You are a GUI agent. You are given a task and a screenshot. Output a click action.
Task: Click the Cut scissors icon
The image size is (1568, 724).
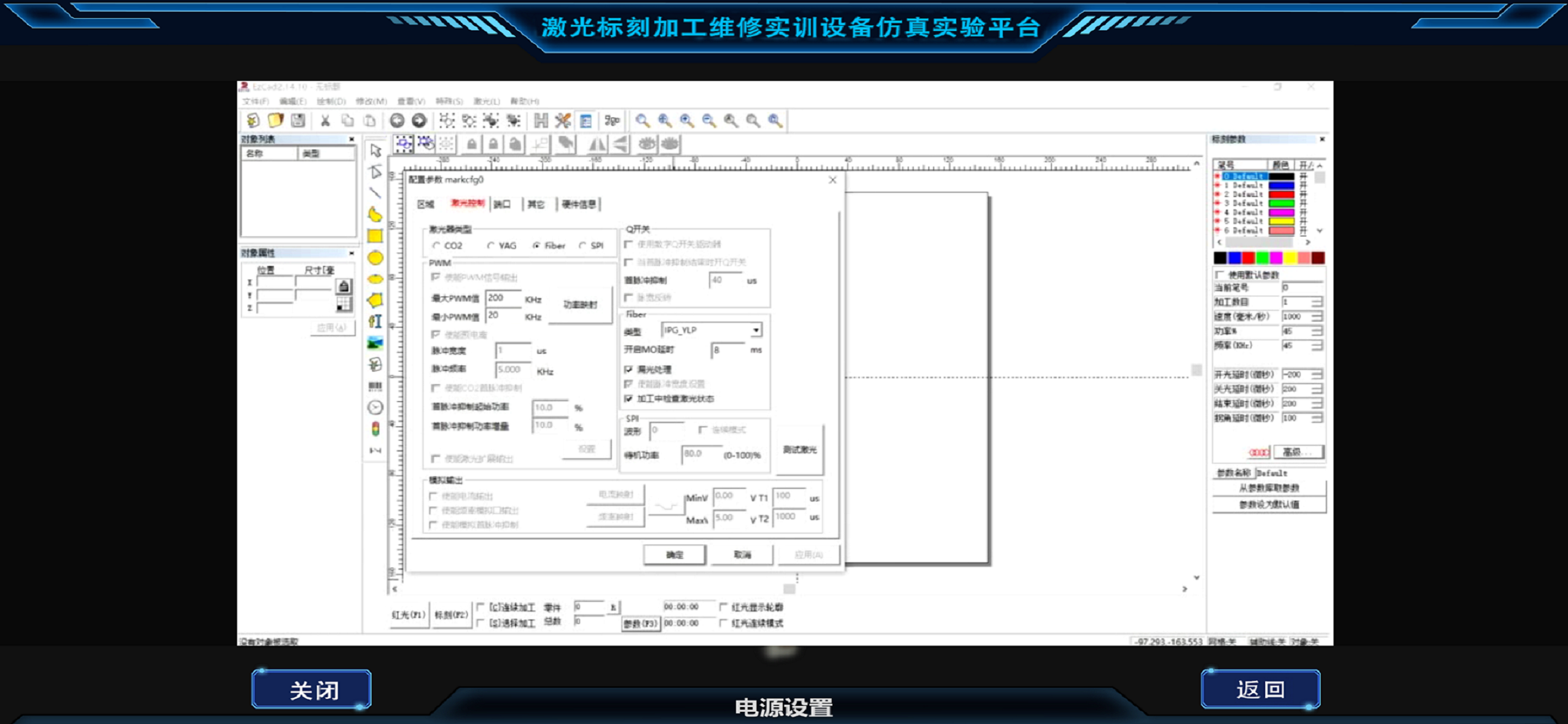coord(325,121)
